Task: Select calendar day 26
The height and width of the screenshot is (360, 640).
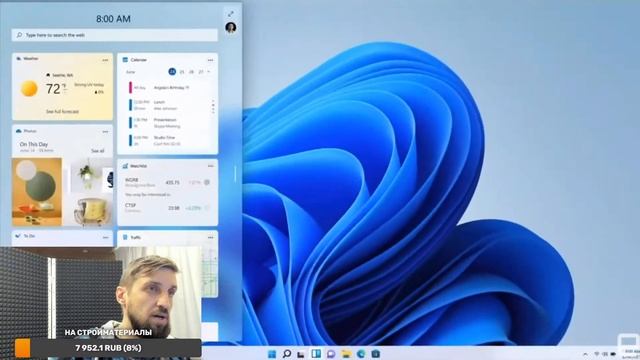Action: click(x=191, y=71)
